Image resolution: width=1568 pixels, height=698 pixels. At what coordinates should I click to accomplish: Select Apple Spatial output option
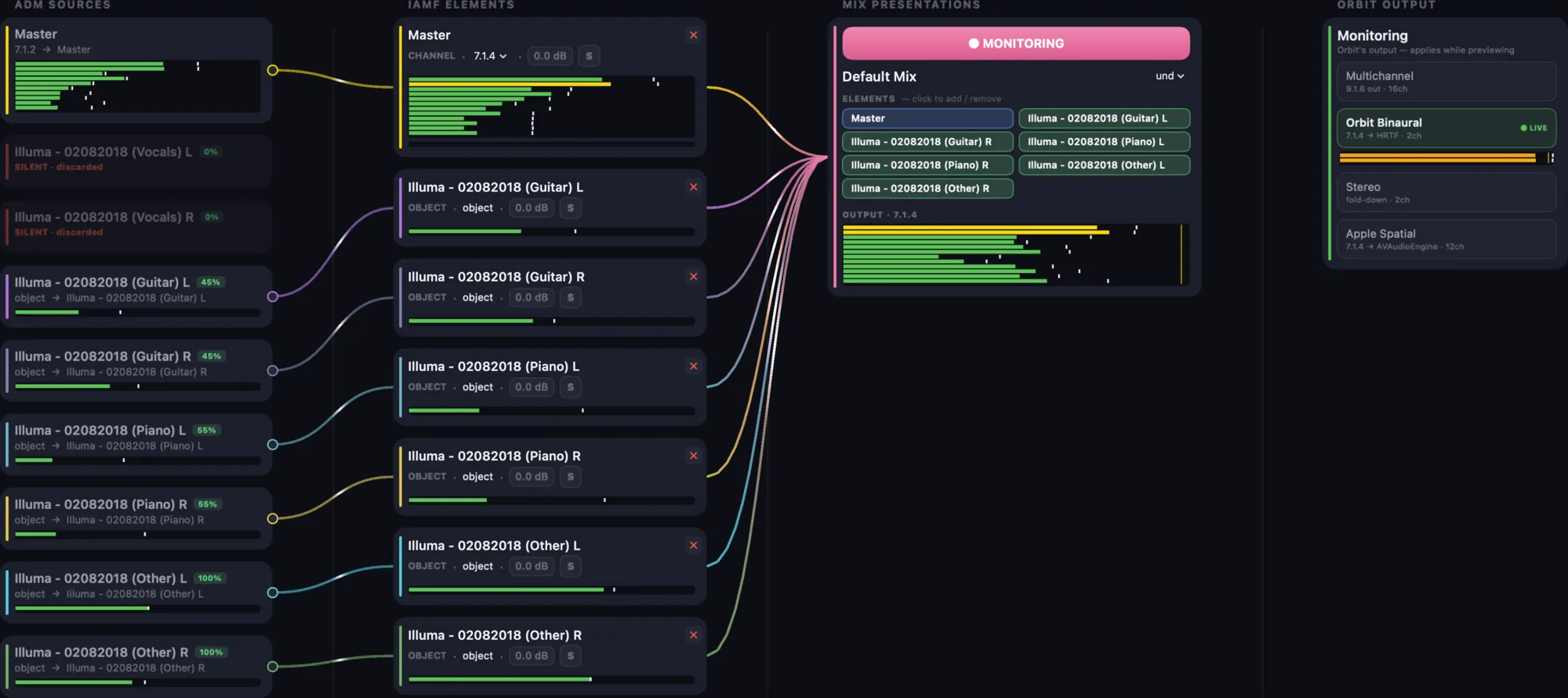[1446, 239]
